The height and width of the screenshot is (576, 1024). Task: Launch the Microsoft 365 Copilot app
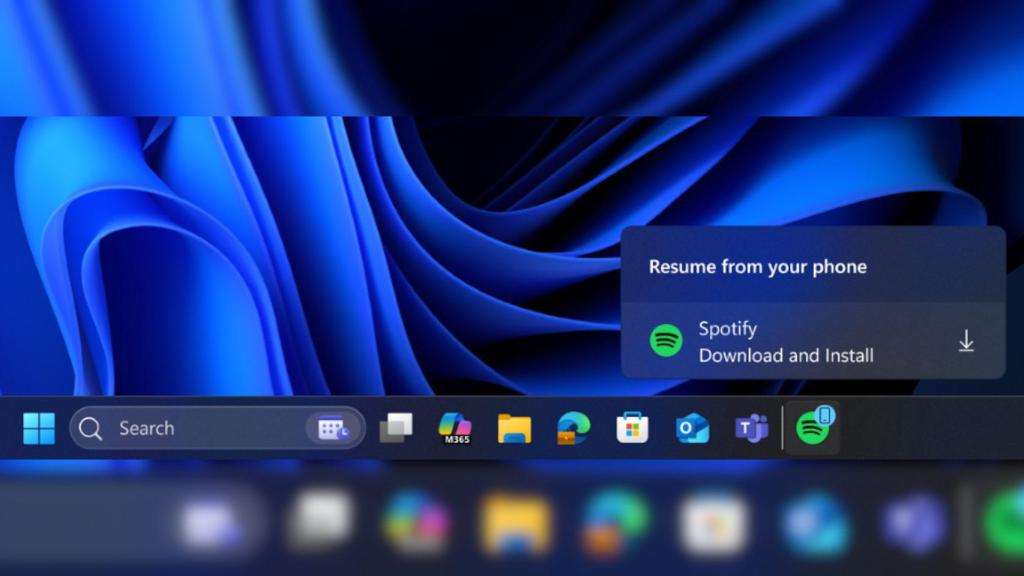(455, 428)
